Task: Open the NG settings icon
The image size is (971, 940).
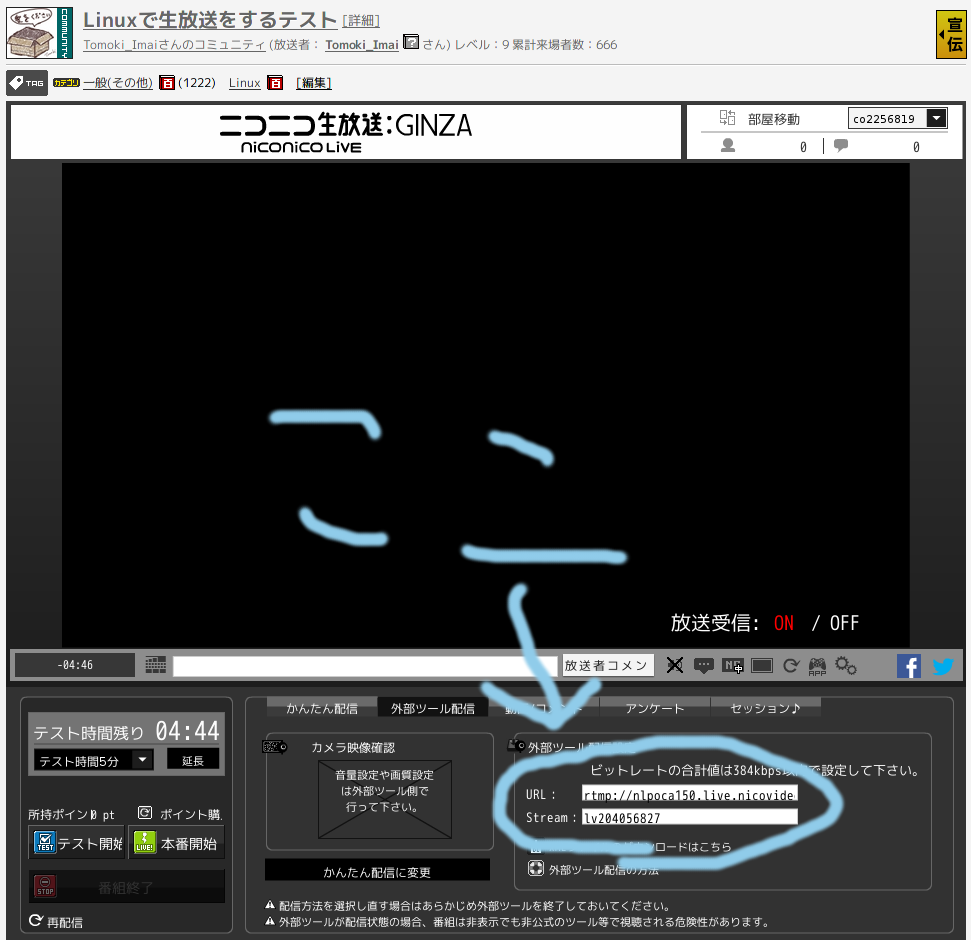Action: coord(733,666)
